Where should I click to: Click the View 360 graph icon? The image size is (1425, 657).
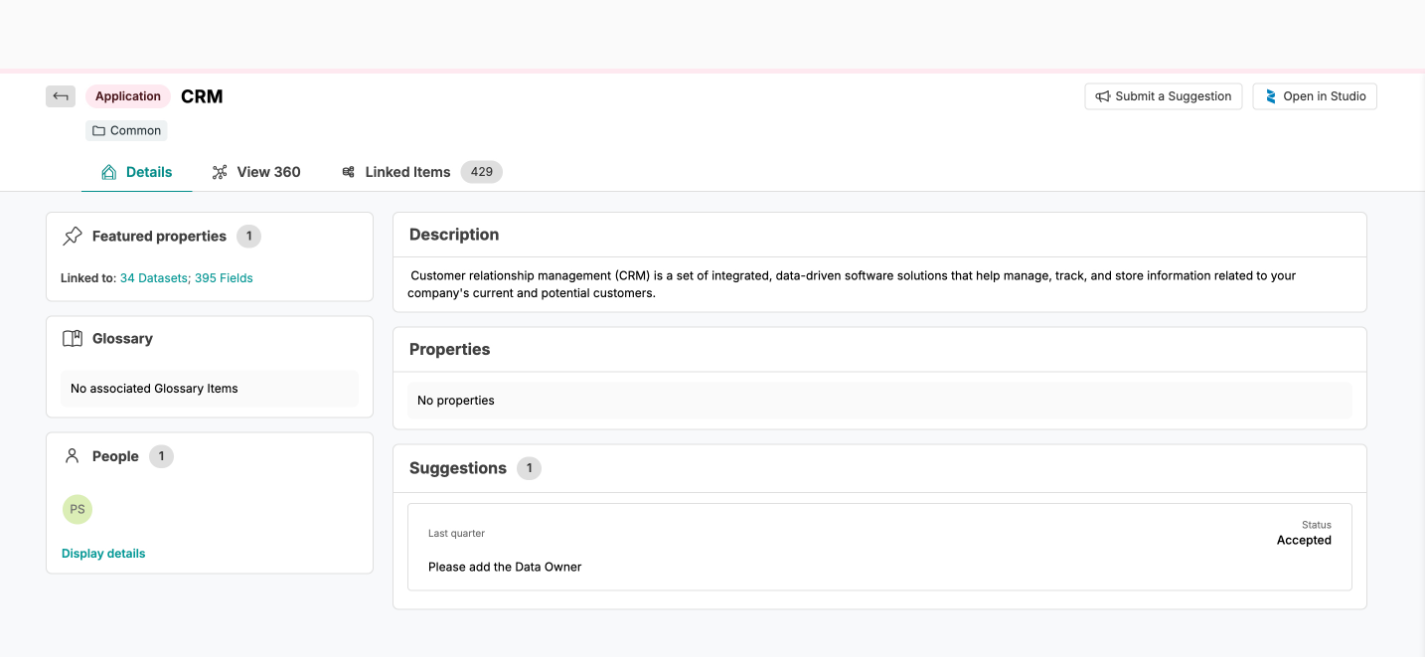click(x=220, y=172)
